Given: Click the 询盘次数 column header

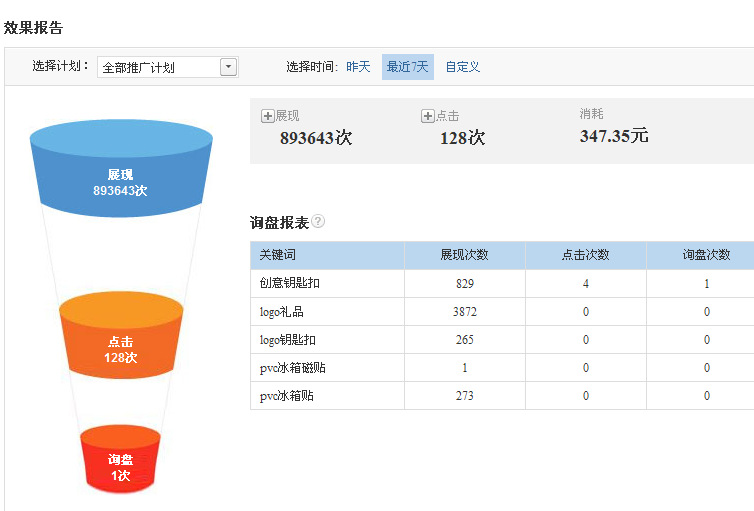Looking at the screenshot, I should (x=701, y=255).
